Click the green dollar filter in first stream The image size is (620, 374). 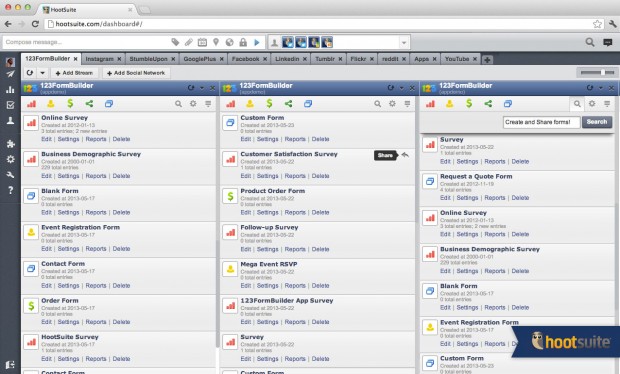click(70, 104)
